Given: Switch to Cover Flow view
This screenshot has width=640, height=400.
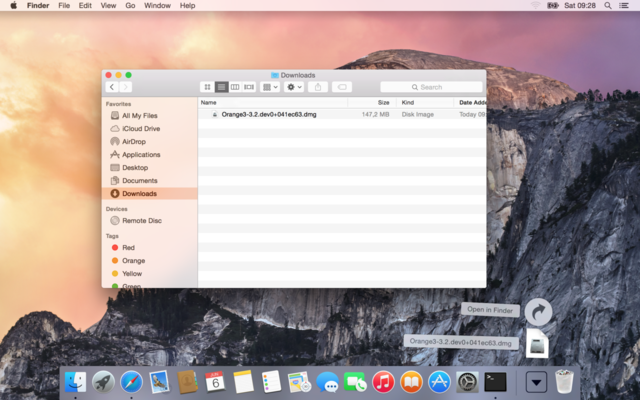Looking at the screenshot, I should click(x=249, y=87).
